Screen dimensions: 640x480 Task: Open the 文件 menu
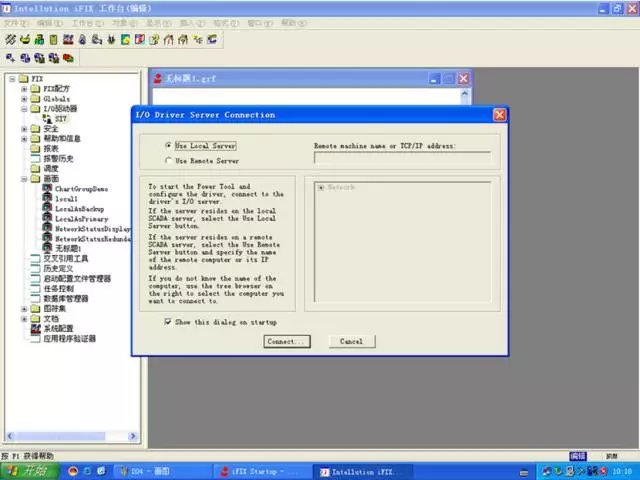pyautogui.click(x=15, y=21)
